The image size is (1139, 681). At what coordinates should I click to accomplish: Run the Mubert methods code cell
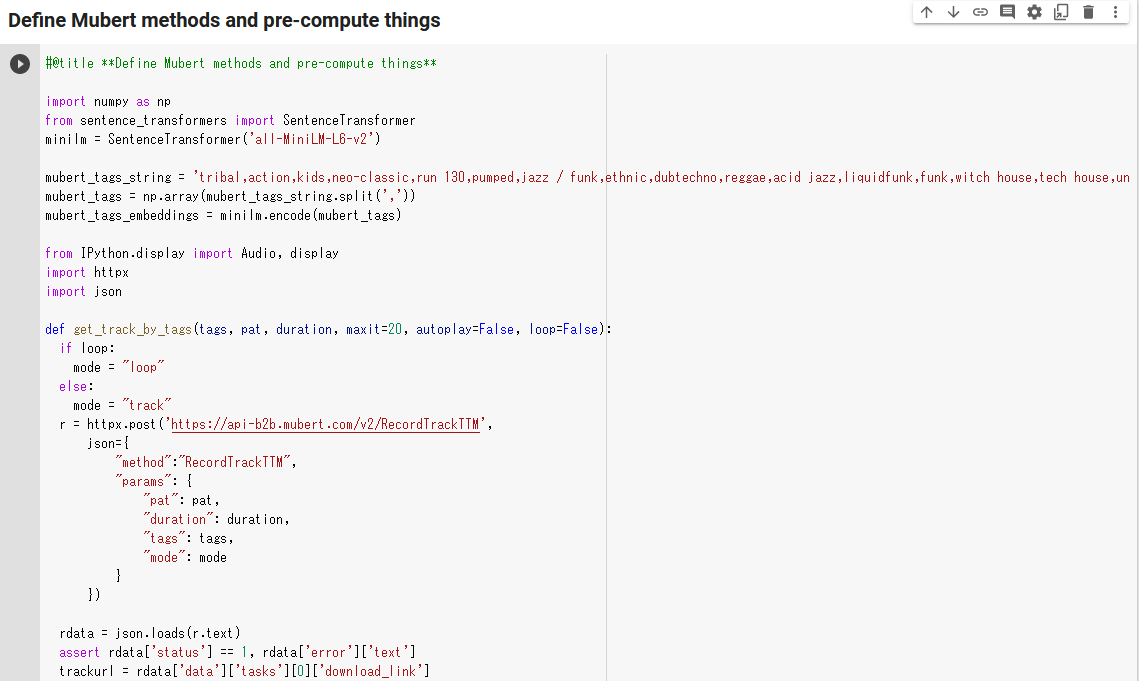tap(20, 64)
